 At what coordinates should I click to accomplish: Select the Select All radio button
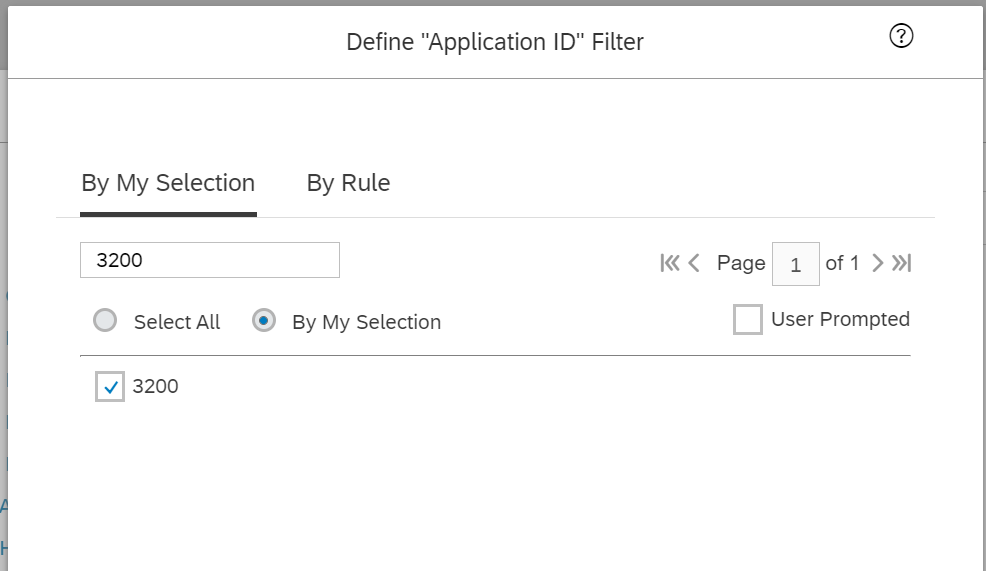pos(105,320)
